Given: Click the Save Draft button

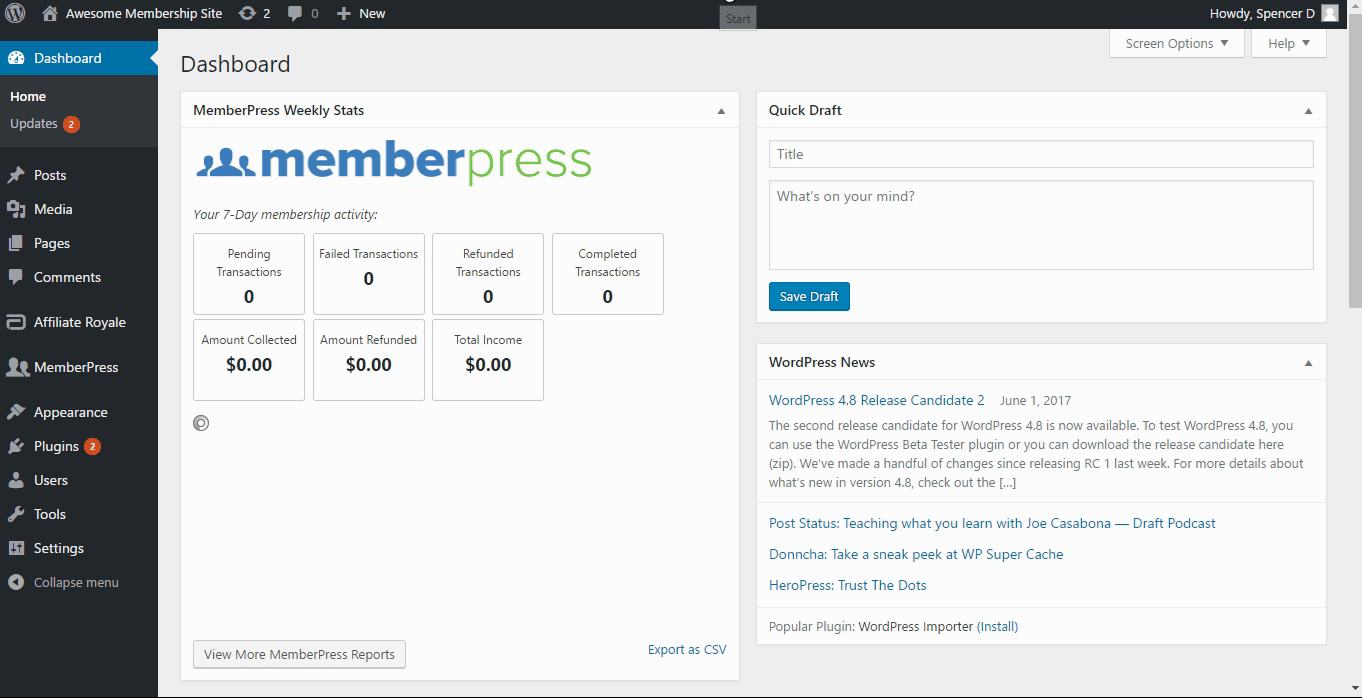Looking at the screenshot, I should pyautogui.click(x=809, y=296).
